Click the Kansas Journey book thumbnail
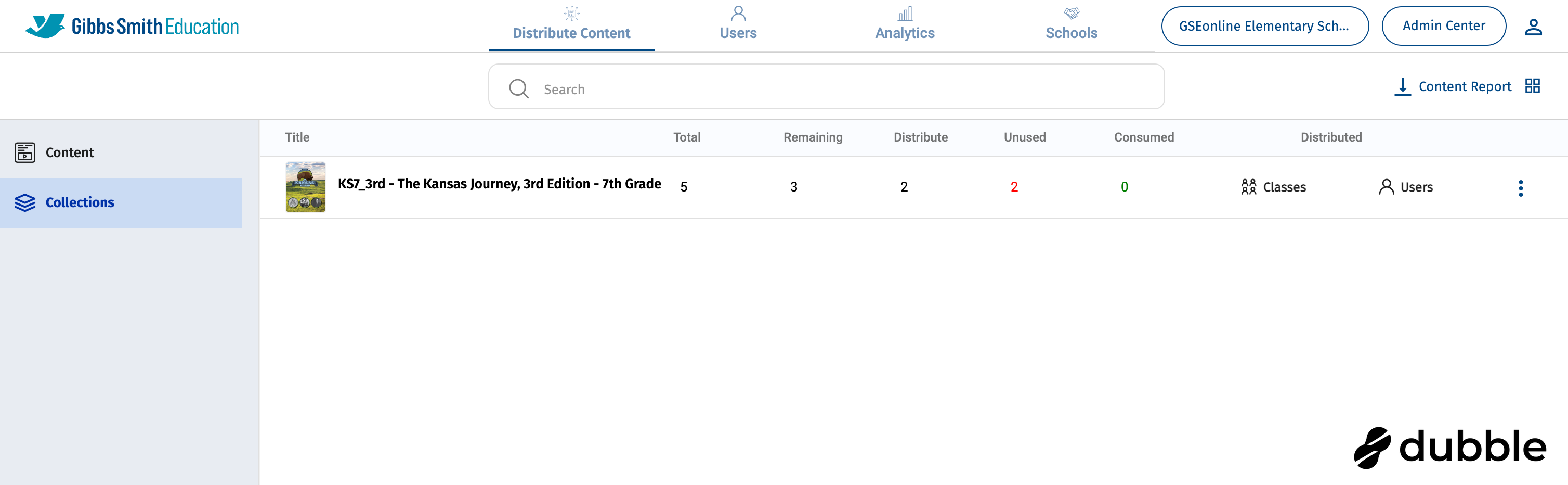 [306, 187]
